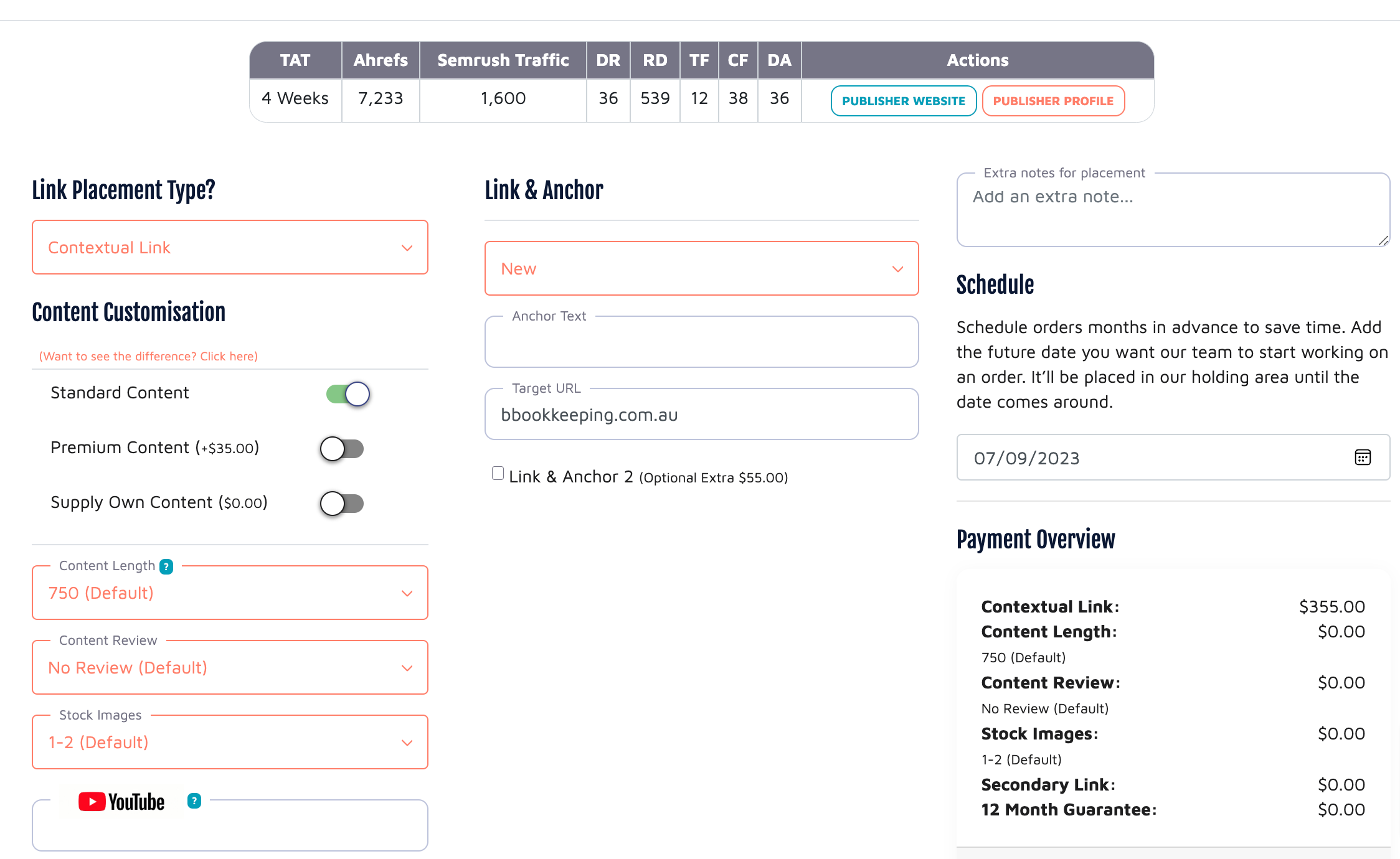Image resolution: width=1400 pixels, height=859 pixels.
Task: Expand the New link dropdown
Action: coord(701,268)
